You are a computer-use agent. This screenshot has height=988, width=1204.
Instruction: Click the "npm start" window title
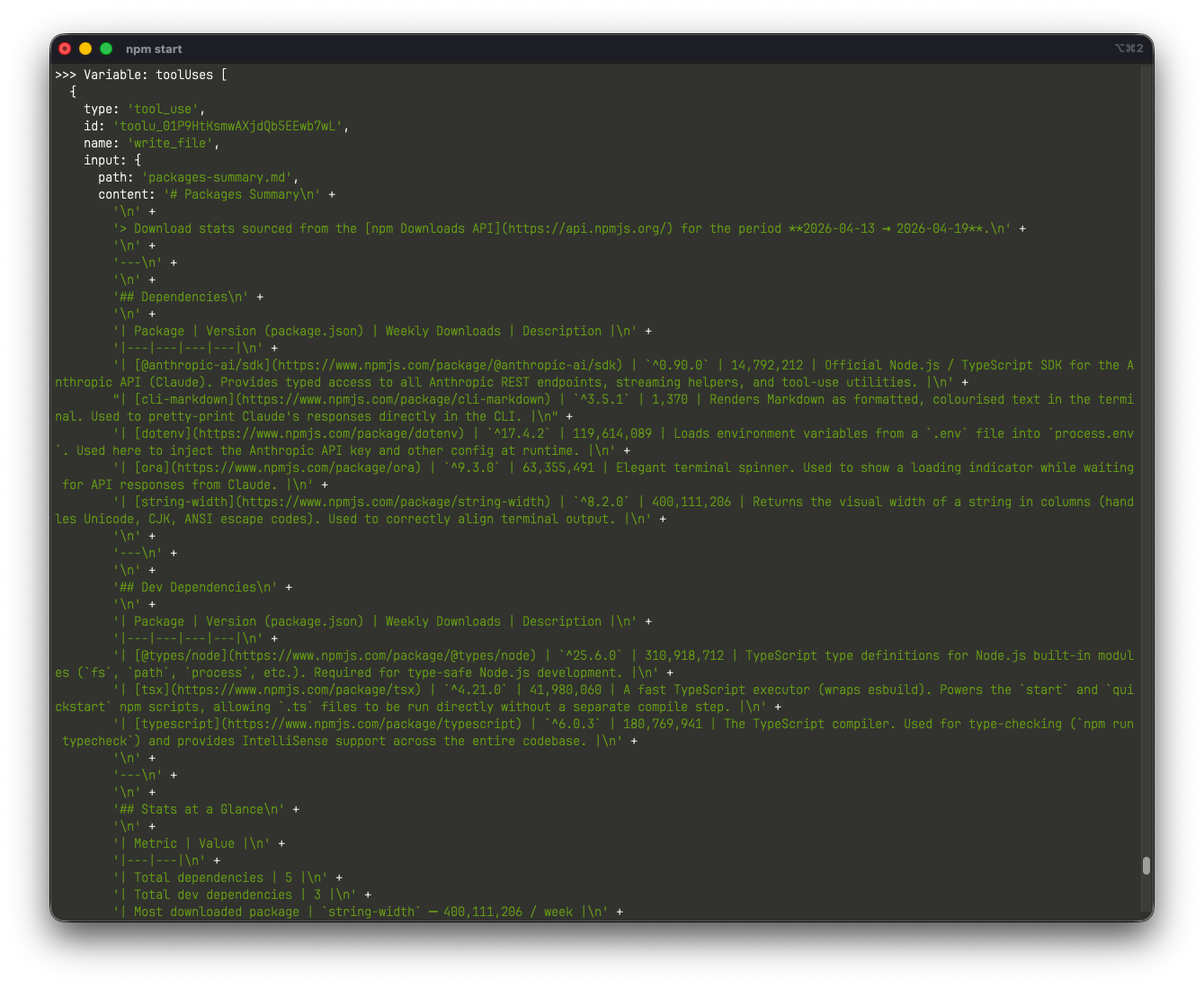[x=154, y=49]
